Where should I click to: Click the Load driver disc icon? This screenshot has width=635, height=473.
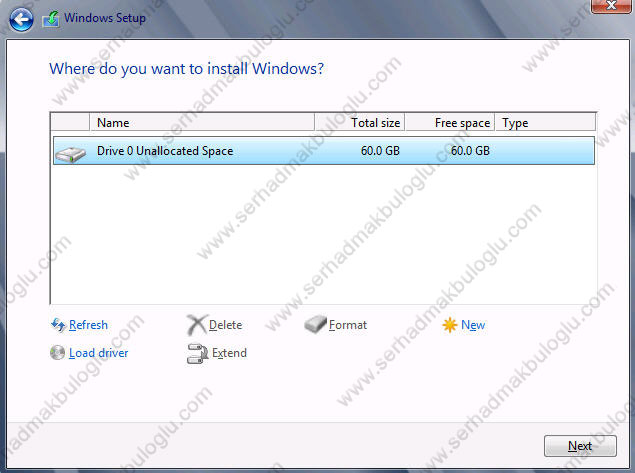[x=58, y=352]
